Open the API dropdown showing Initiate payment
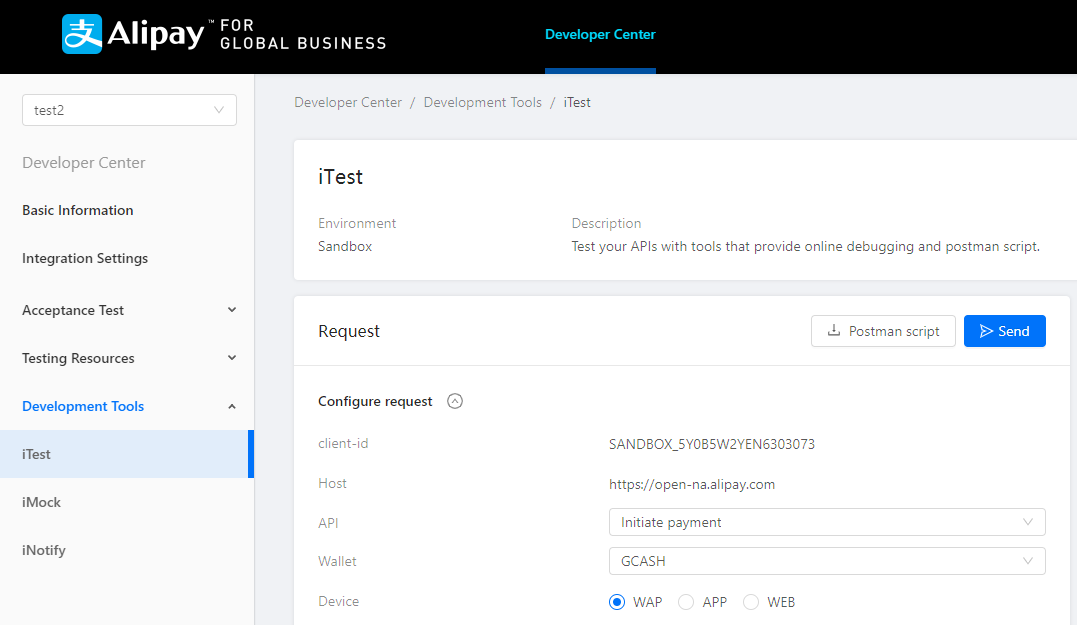The width and height of the screenshot is (1077, 625). 826,522
